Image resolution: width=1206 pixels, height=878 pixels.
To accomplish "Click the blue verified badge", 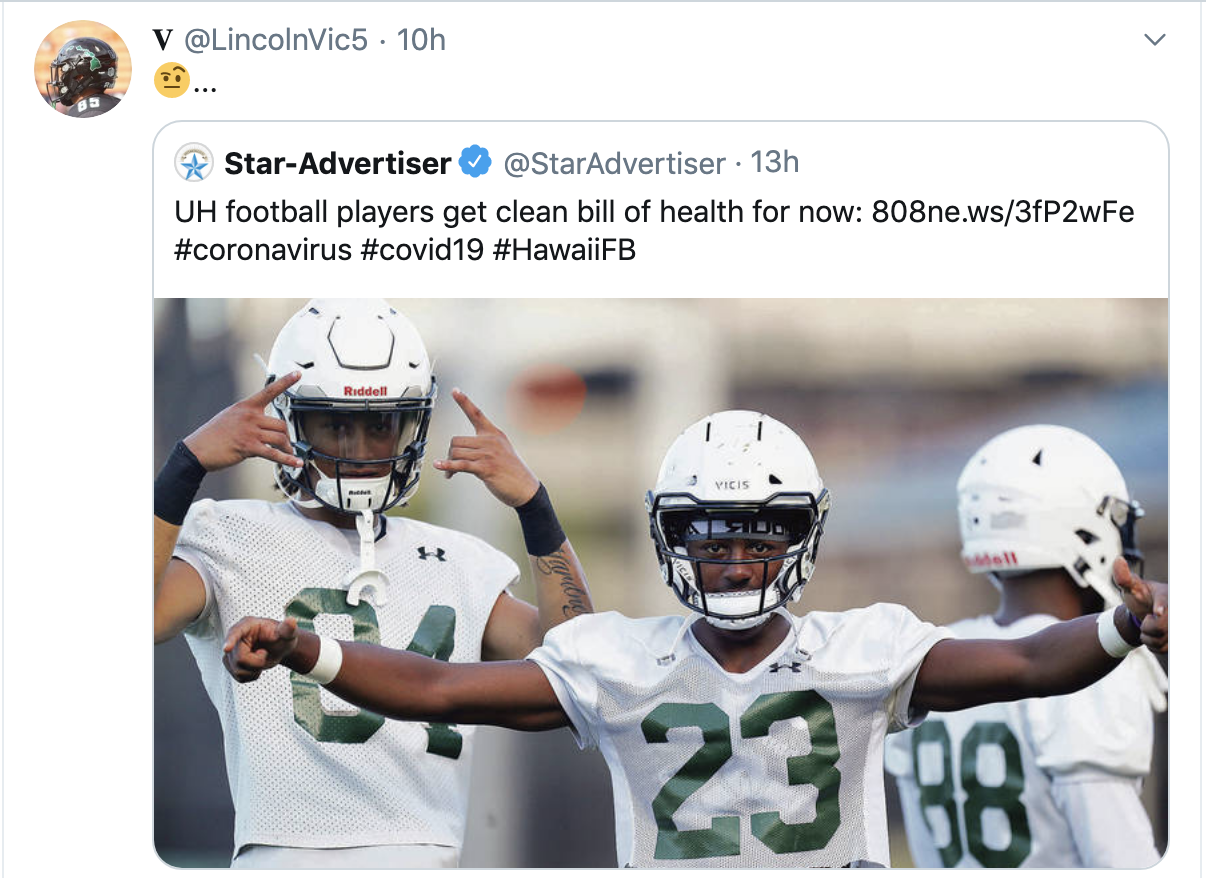I will tap(475, 162).
